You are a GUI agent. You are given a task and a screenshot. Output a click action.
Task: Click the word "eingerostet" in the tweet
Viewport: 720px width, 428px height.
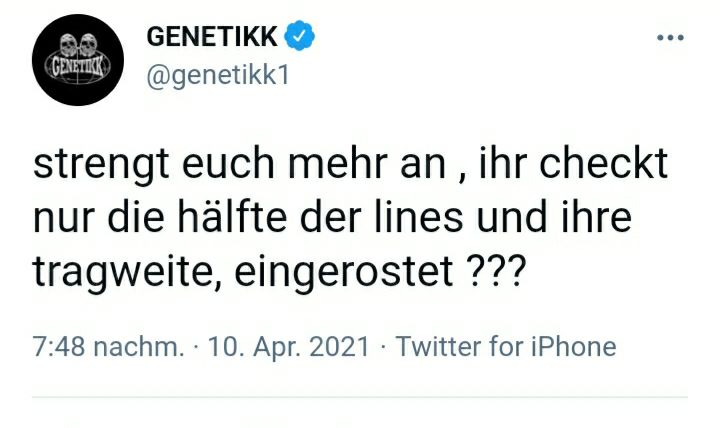click(344, 271)
